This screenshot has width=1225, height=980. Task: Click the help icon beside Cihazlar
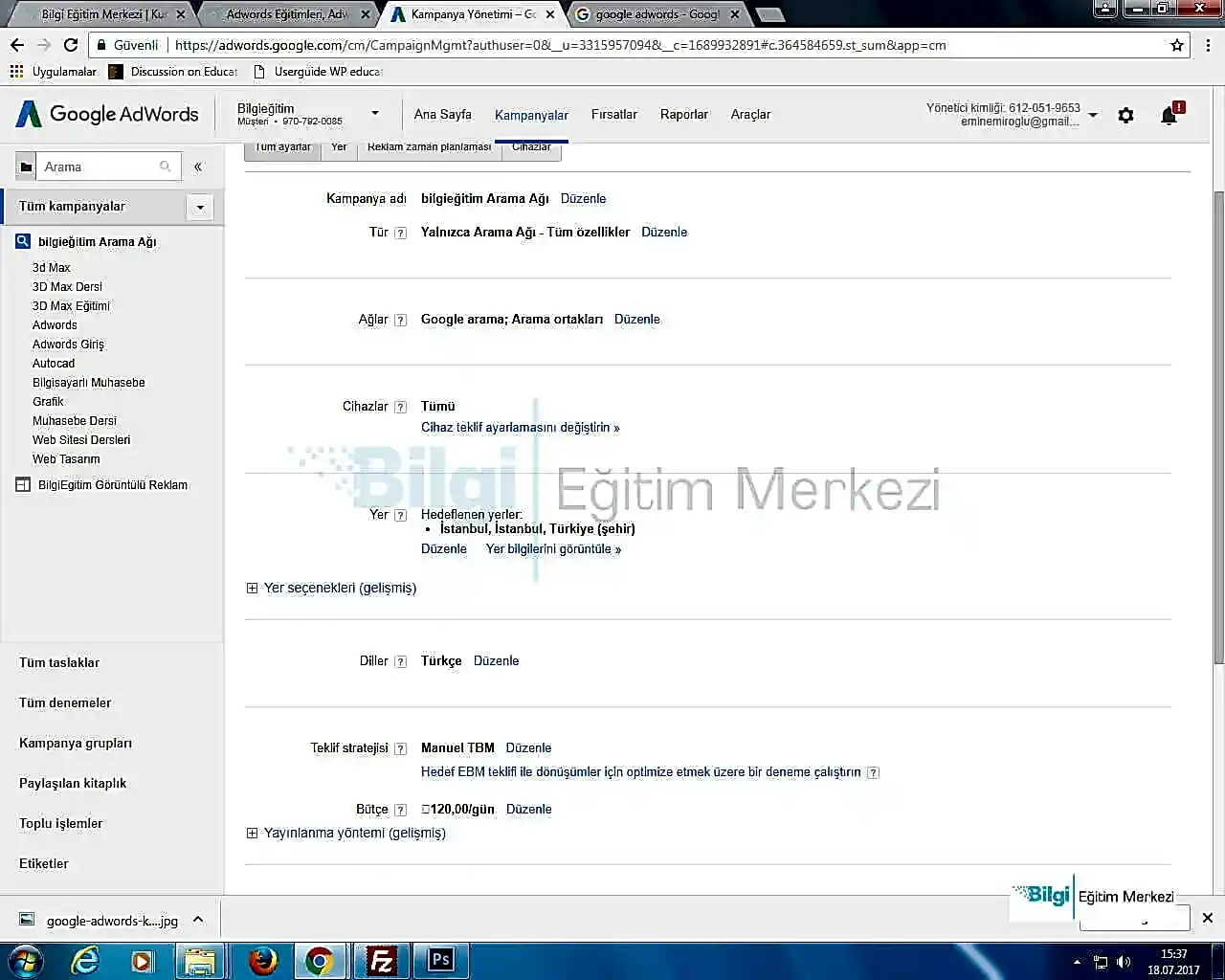(401, 407)
